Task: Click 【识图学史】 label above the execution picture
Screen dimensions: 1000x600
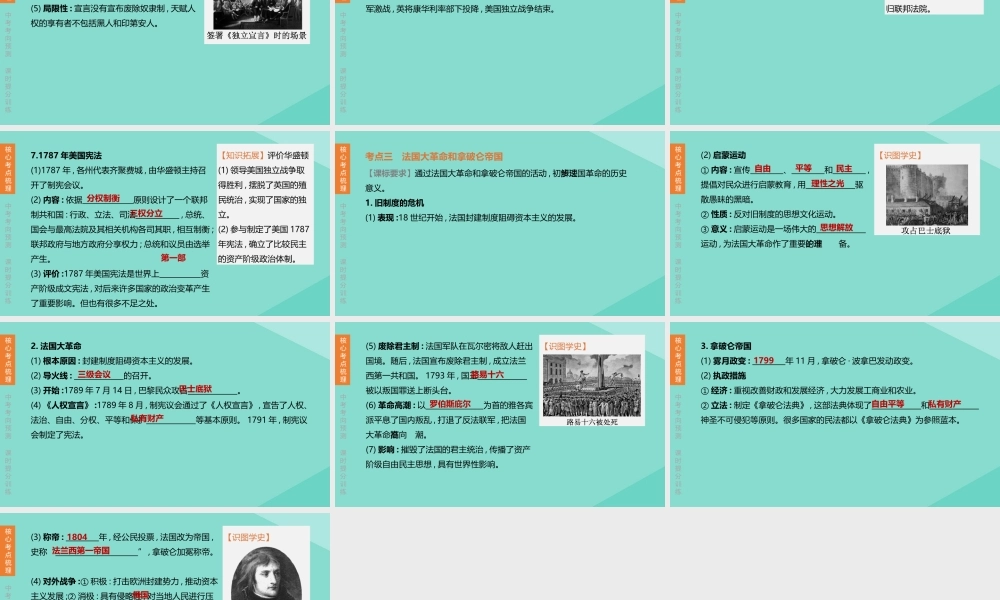Action: coord(565,346)
